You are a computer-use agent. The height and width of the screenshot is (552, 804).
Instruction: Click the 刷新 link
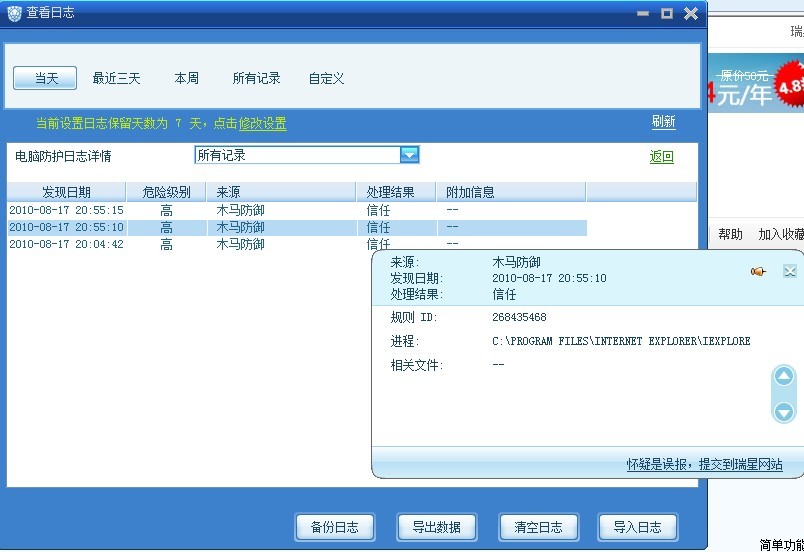(664, 121)
